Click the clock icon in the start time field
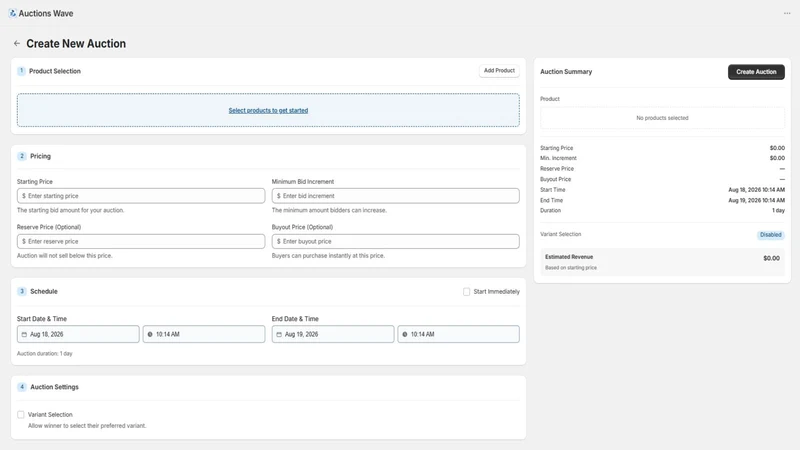This screenshot has height=450, width=800. click(x=150, y=335)
